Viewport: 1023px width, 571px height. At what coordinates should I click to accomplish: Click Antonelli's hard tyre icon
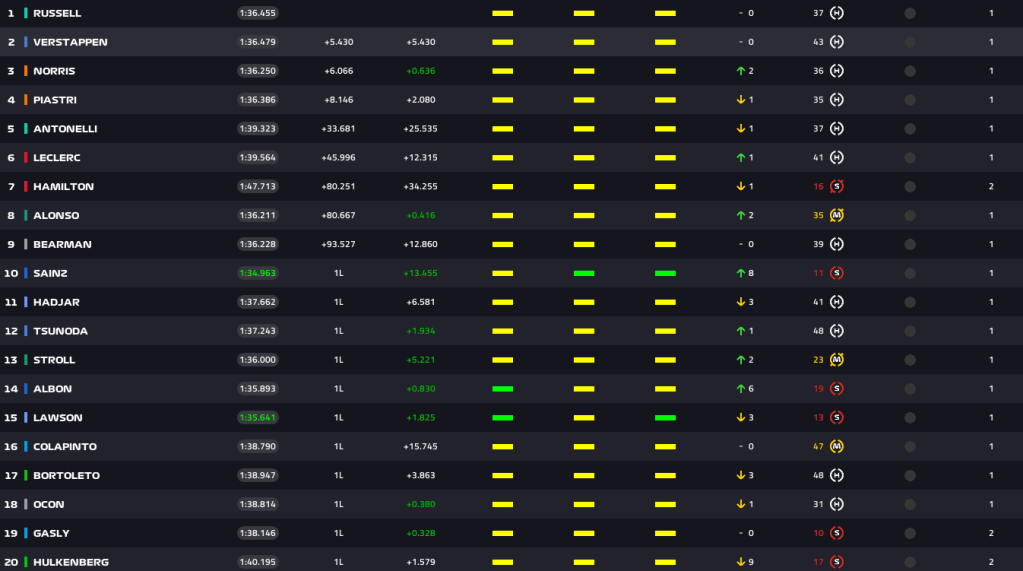[x=836, y=129]
